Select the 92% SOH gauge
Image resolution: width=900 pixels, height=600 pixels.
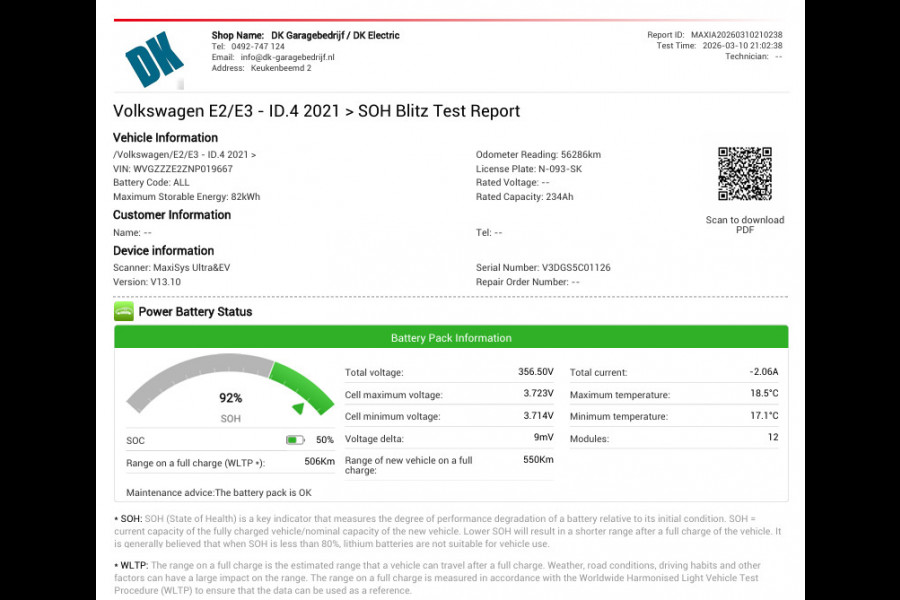pos(228,394)
